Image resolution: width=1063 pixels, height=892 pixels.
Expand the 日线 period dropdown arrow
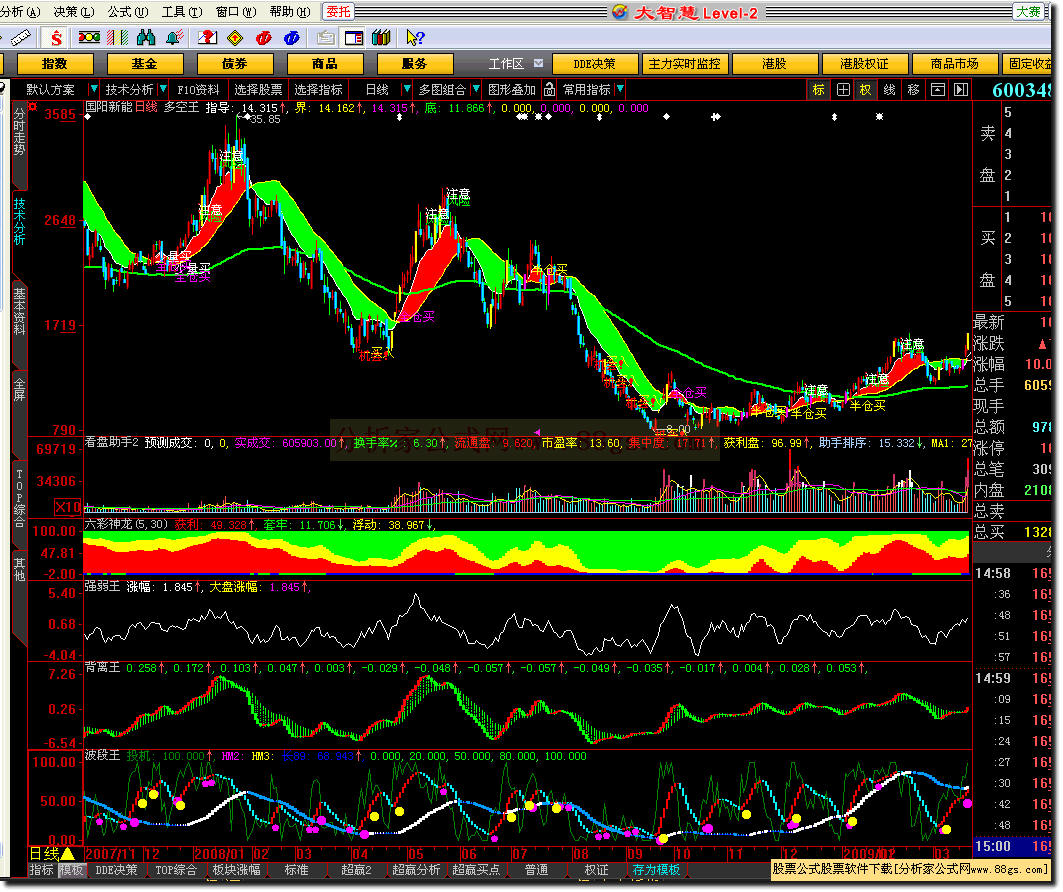(x=407, y=89)
